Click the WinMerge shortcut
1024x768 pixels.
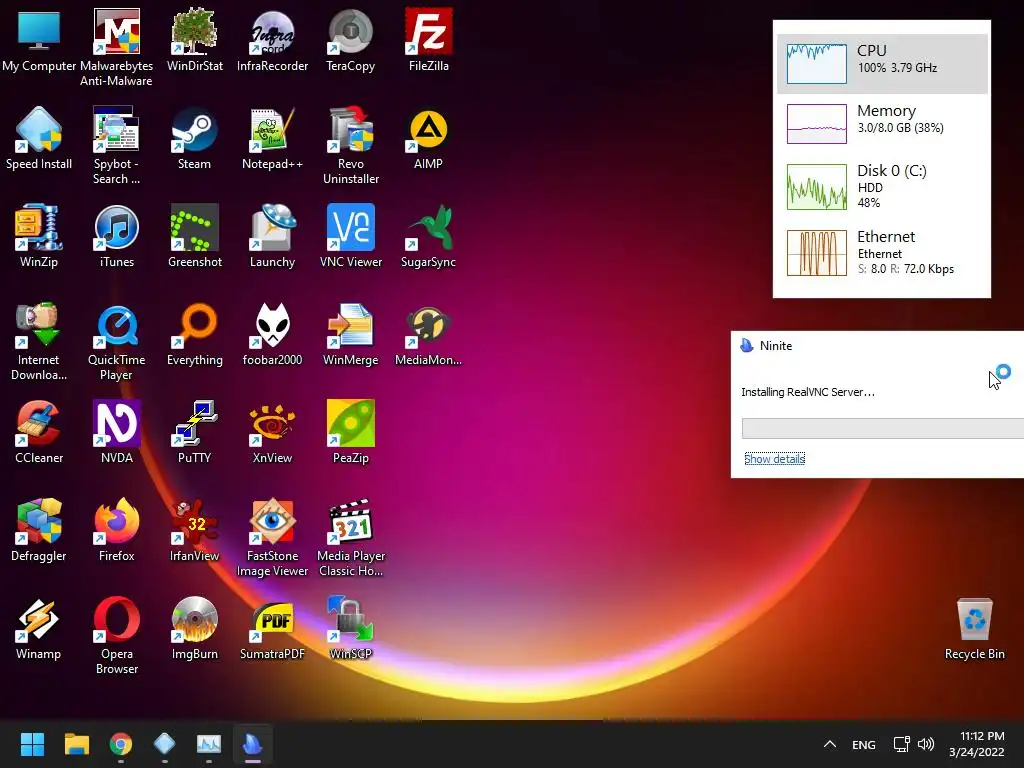point(351,333)
